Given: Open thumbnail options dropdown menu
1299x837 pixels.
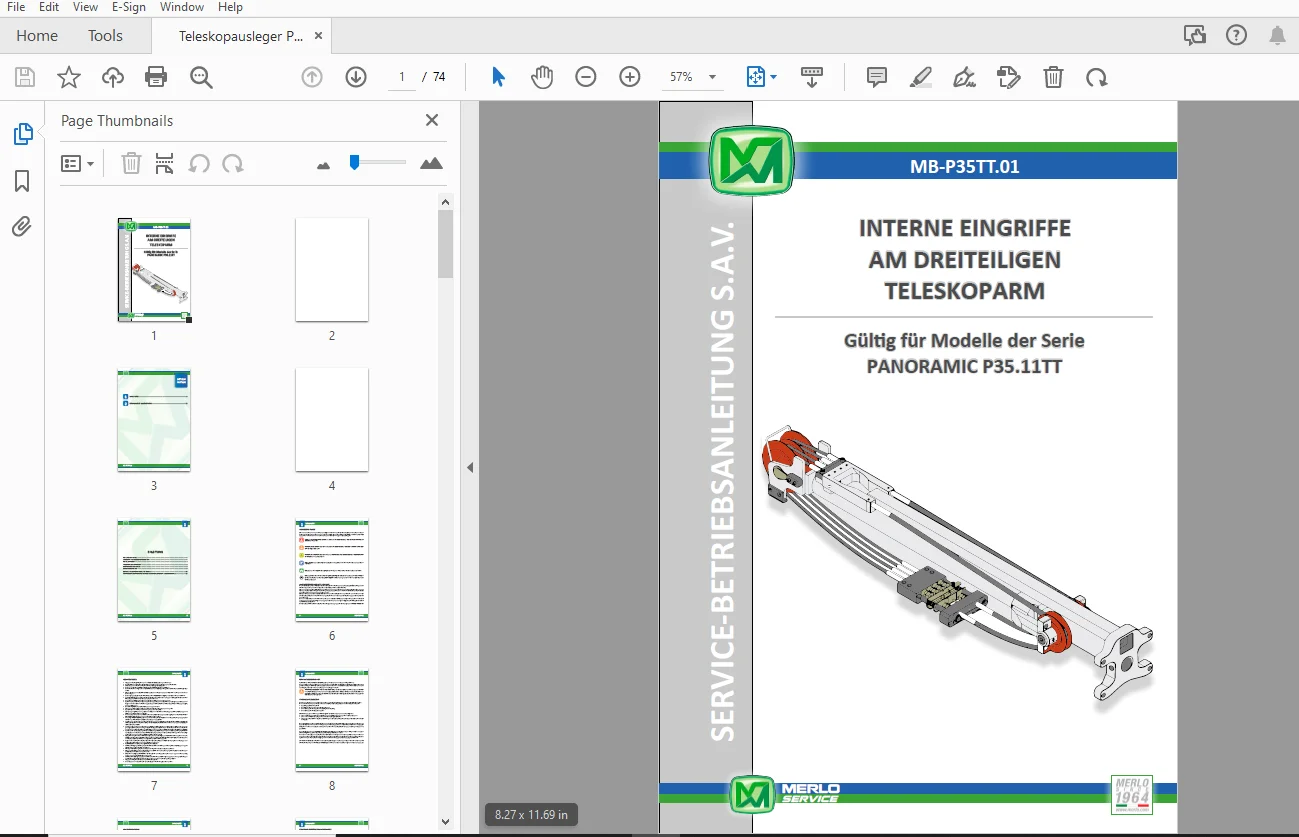Looking at the screenshot, I should 77,163.
